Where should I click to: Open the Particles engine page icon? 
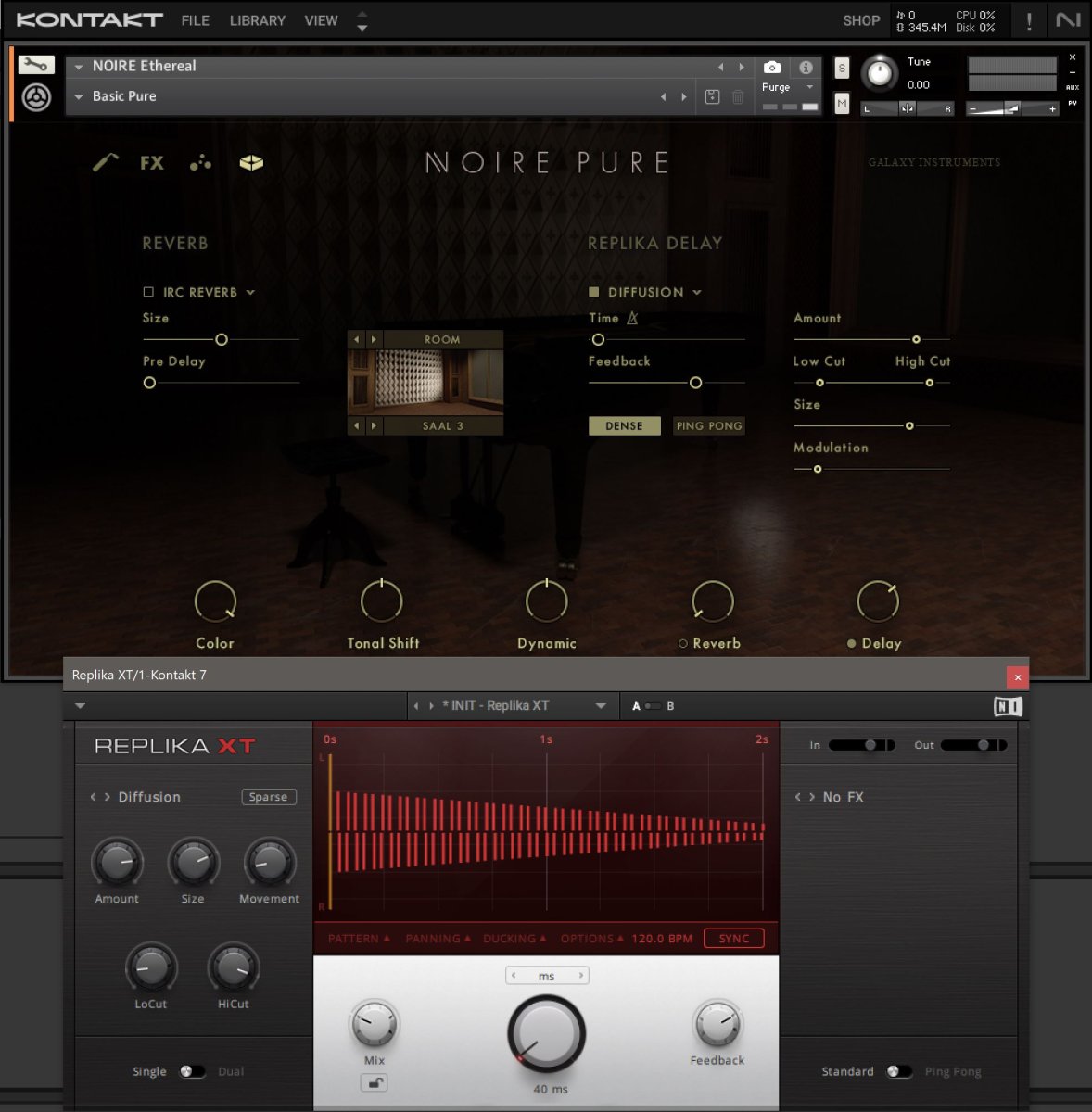[x=200, y=163]
